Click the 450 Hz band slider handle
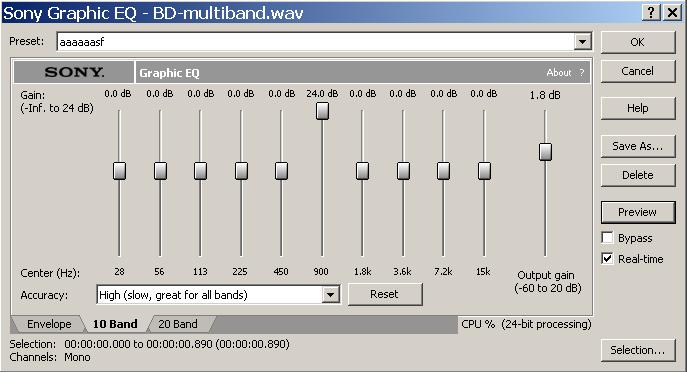The height and width of the screenshot is (372, 687). click(281, 171)
